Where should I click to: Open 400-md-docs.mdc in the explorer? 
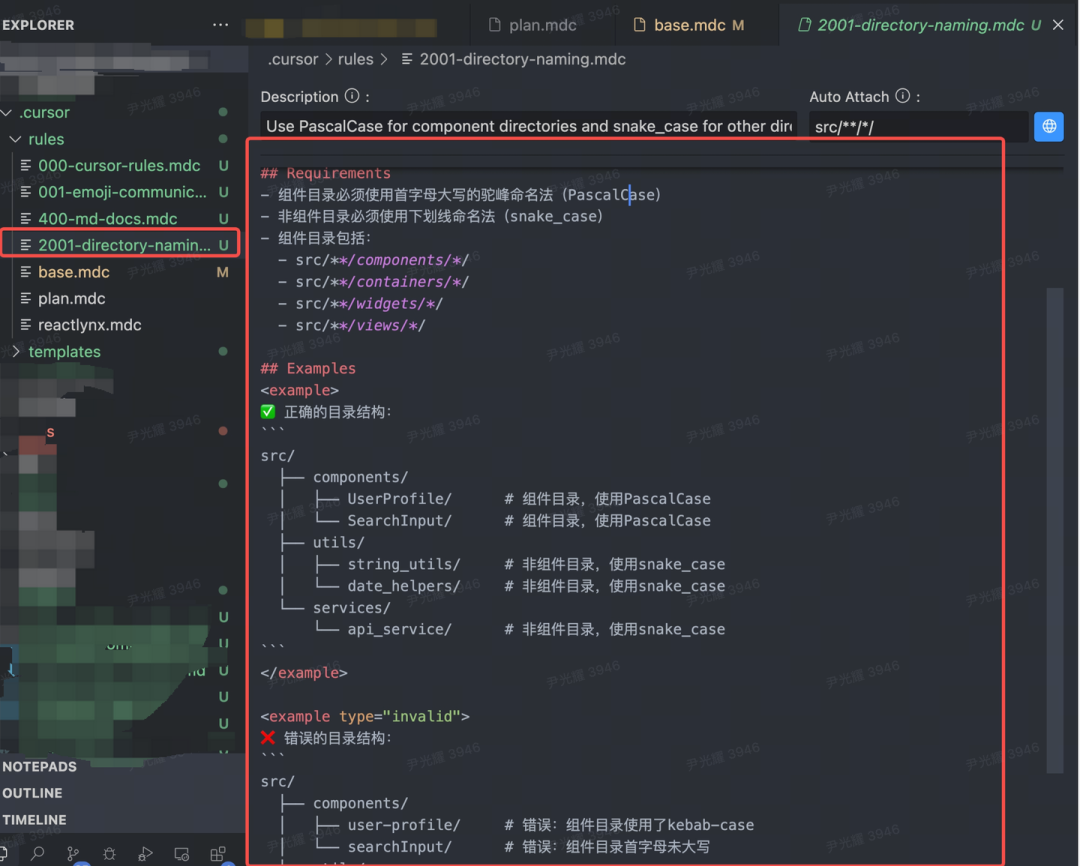tap(107, 219)
